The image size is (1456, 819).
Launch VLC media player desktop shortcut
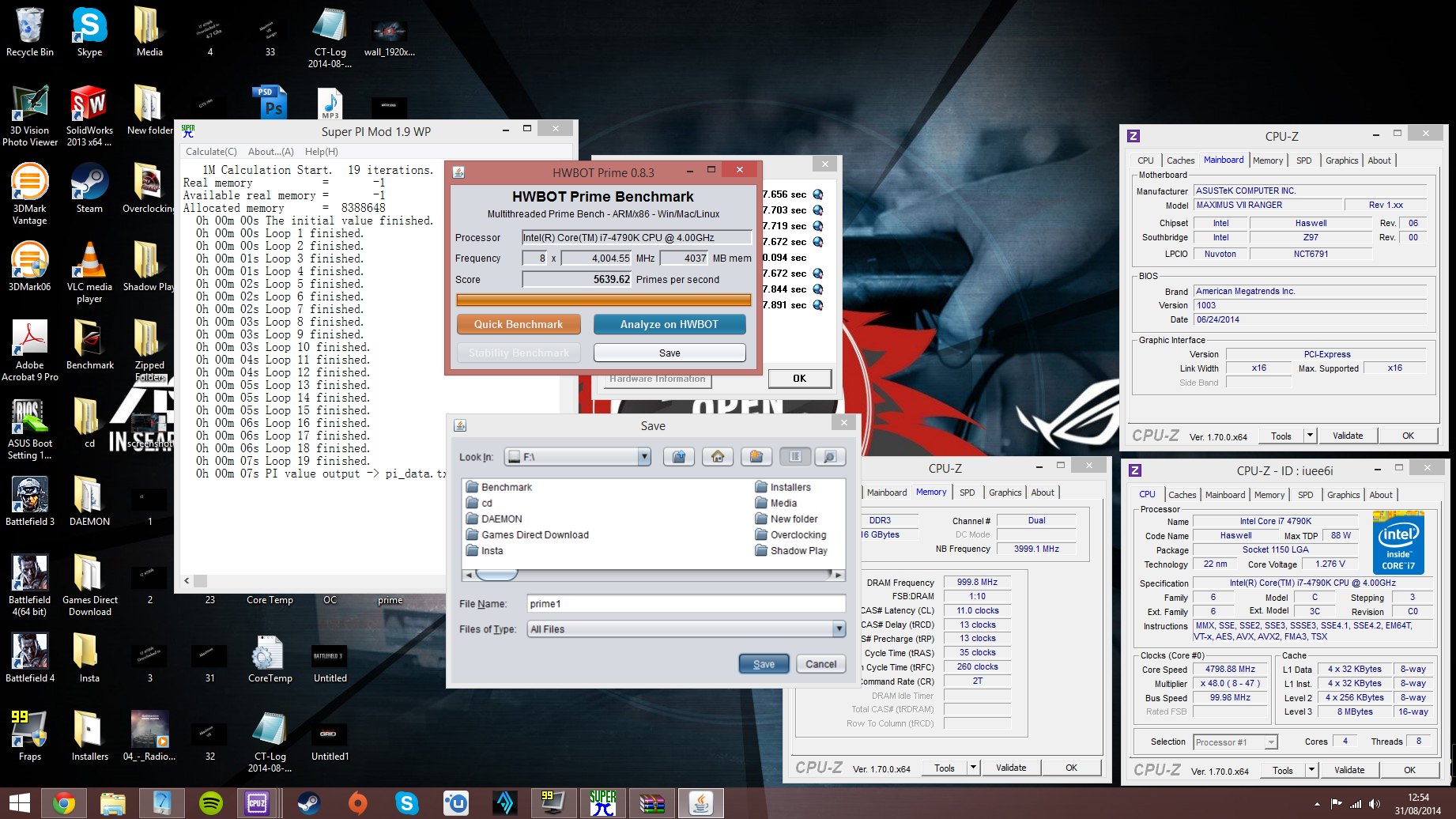tap(89, 272)
